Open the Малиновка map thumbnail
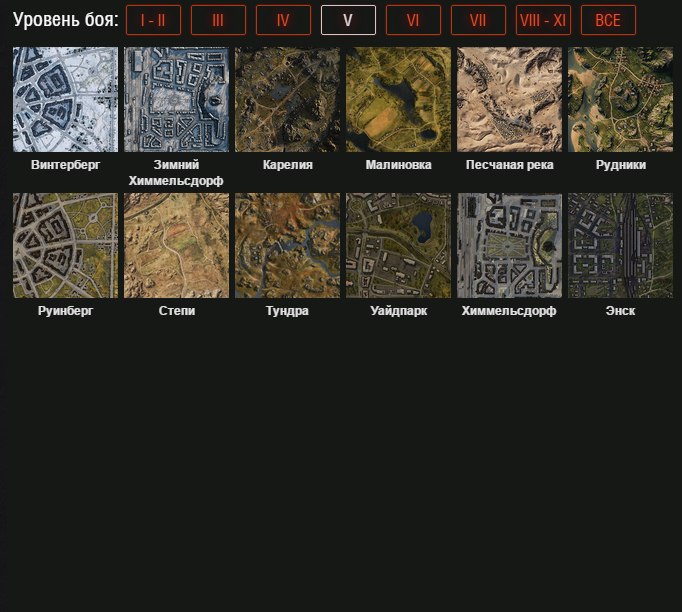 pos(398,100)
